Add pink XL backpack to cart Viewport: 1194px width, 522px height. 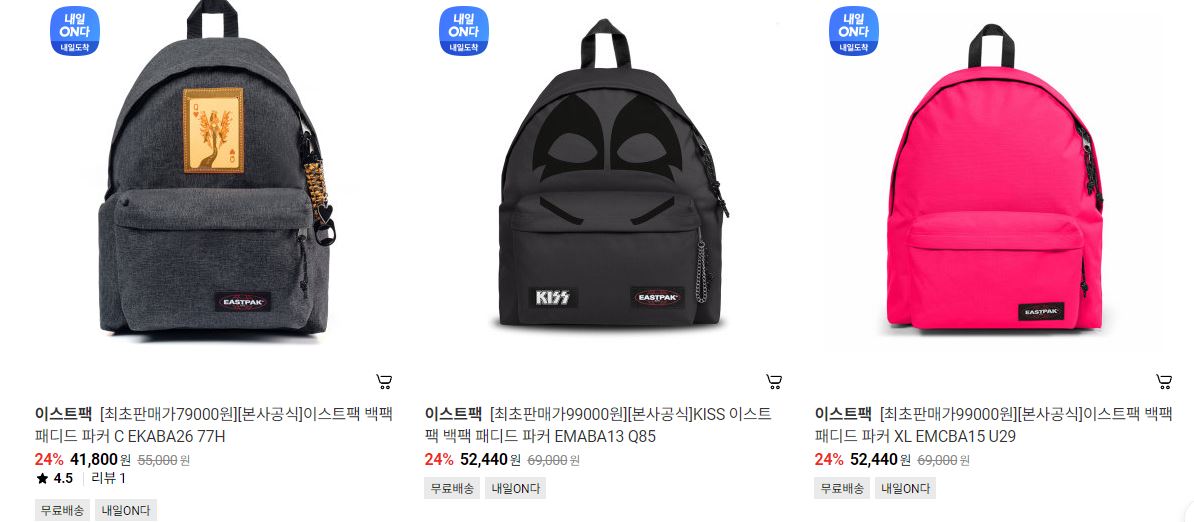[1164, 381]
